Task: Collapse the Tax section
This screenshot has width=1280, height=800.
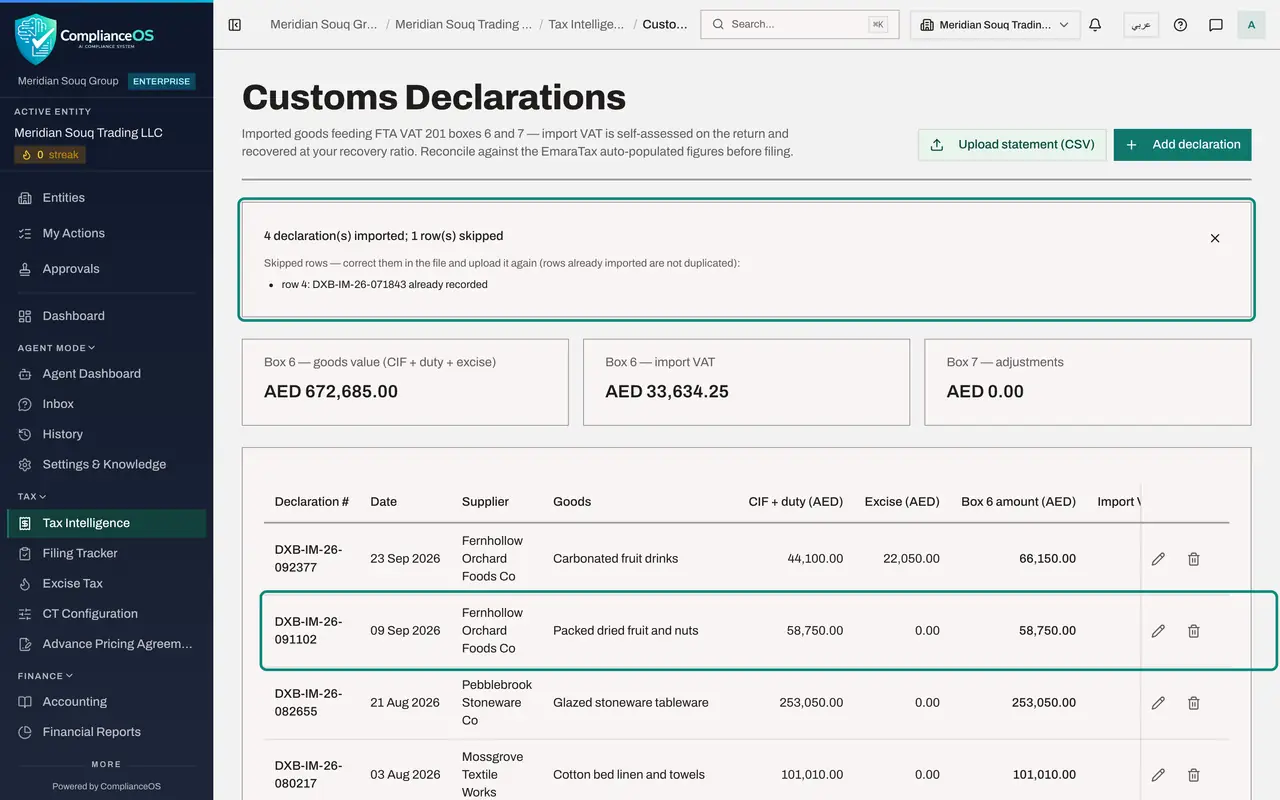Action: [x=32, y=496]
